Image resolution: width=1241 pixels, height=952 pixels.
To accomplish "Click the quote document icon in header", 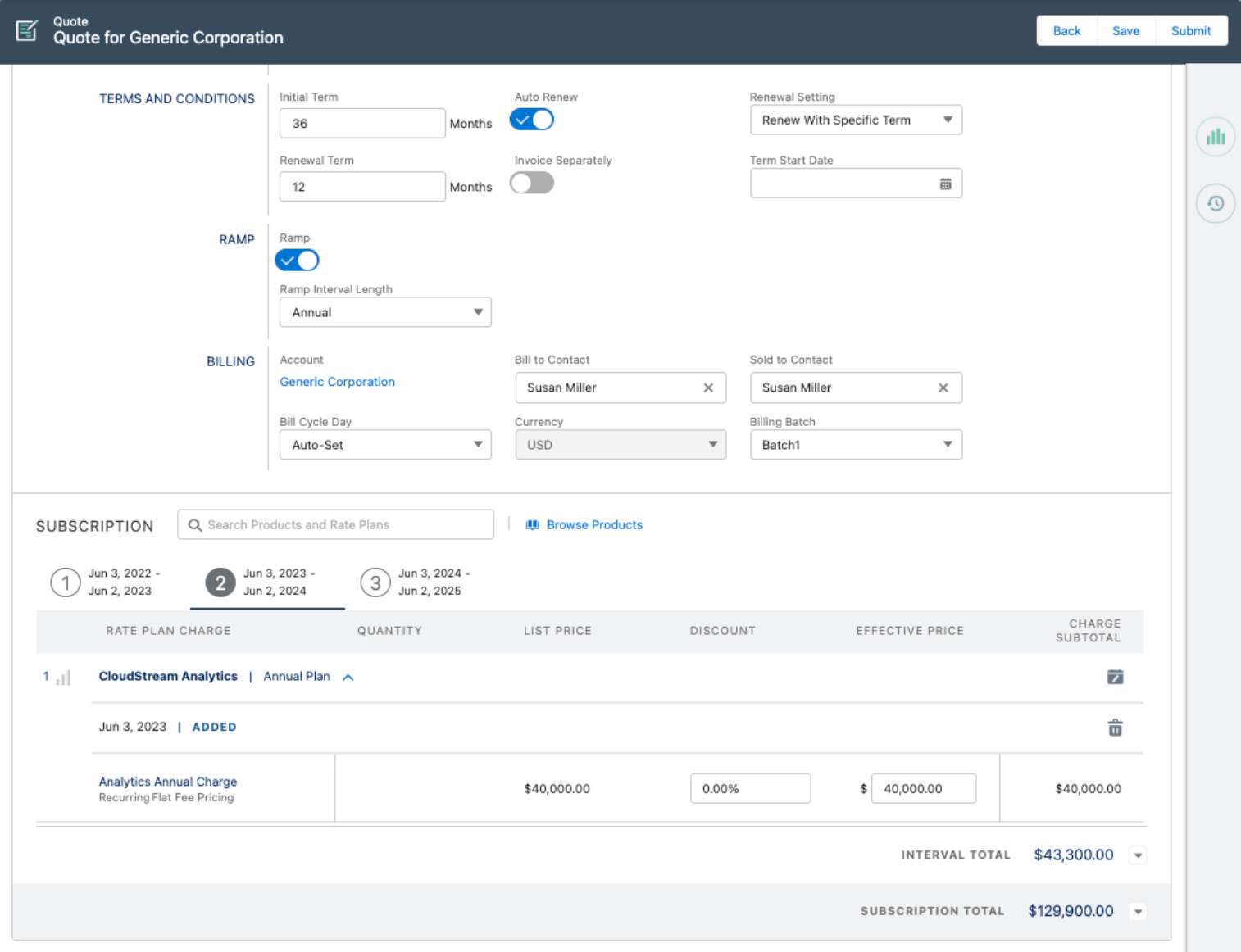I will click(26, 30).
